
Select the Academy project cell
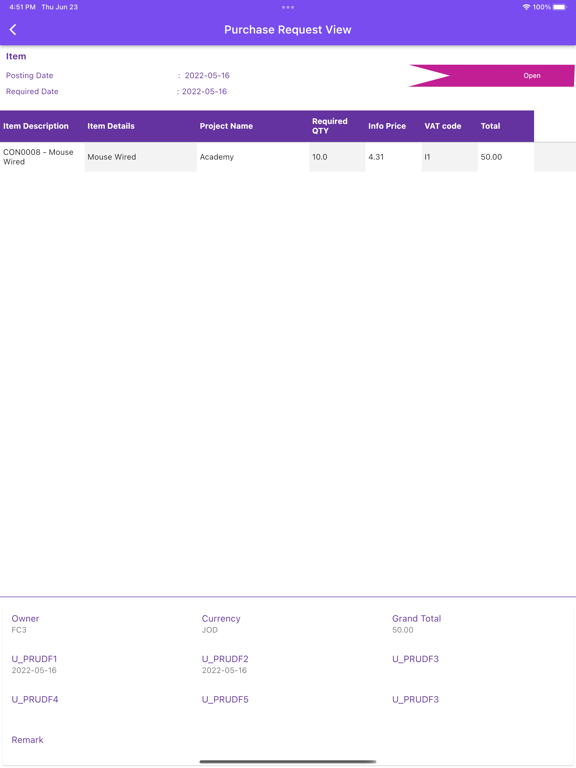point(253,157)
